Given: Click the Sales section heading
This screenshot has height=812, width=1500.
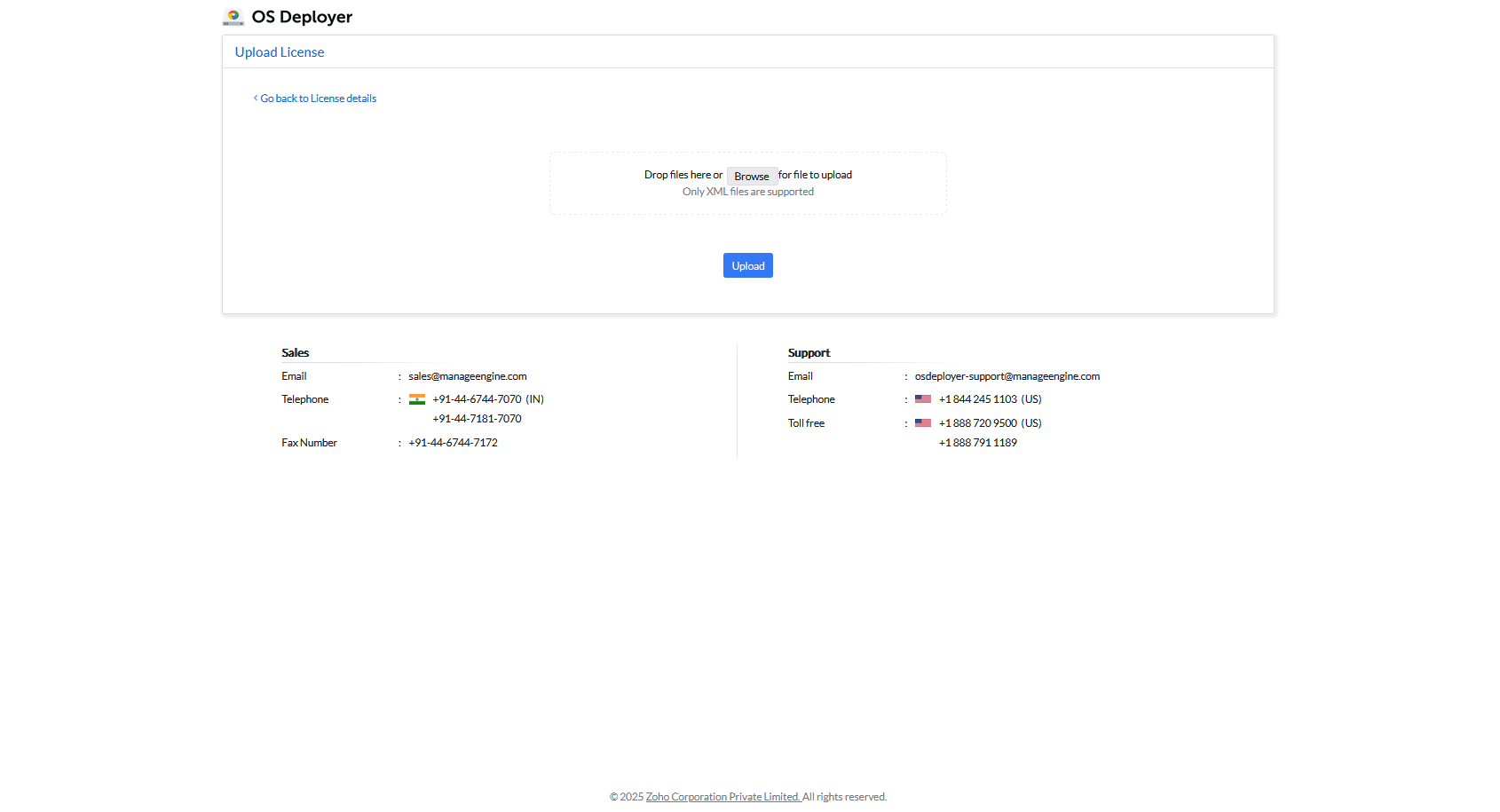Looking at the screenshot, I should click(295, 352).
